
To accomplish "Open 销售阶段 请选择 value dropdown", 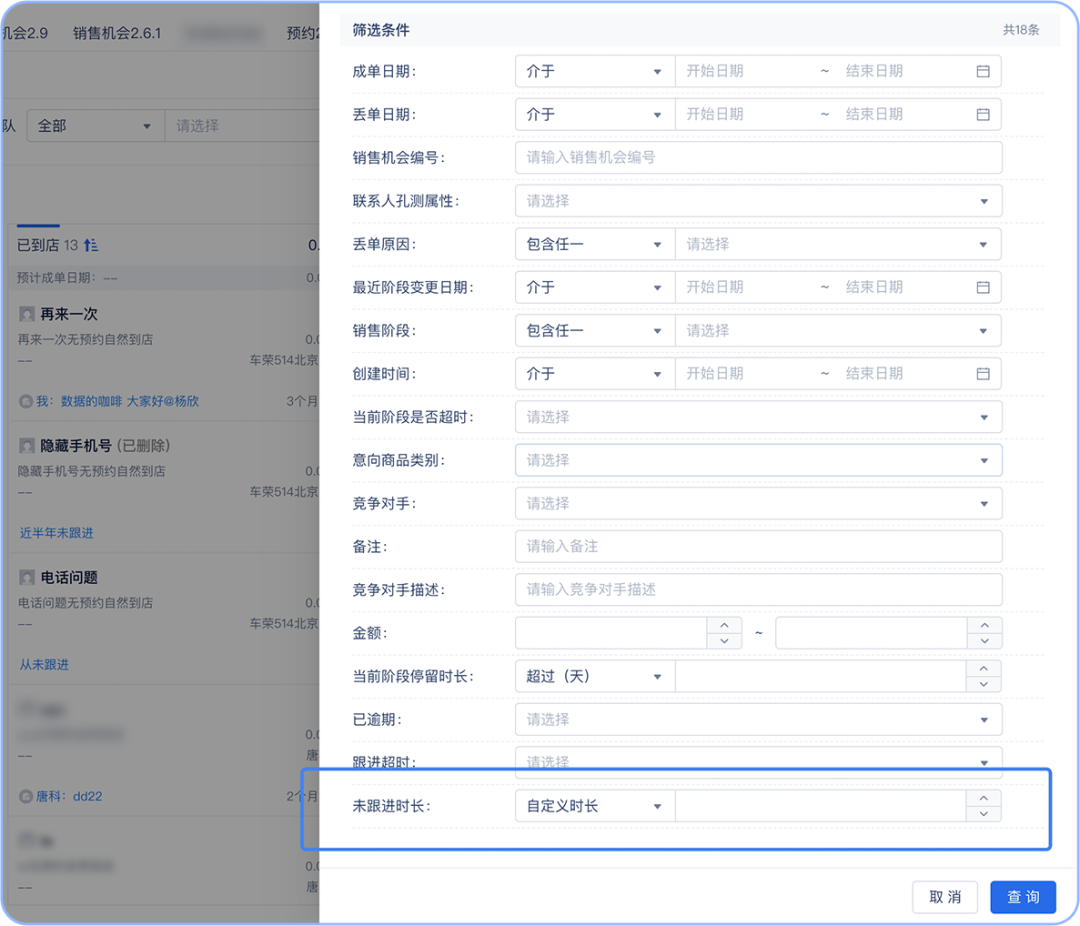I will pyautogui.click(x=838, y=331).
